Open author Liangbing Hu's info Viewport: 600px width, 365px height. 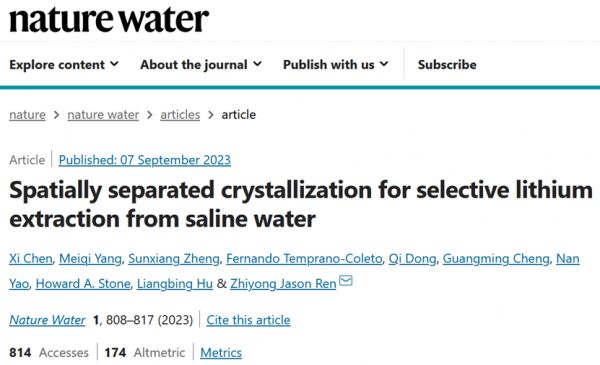[175, 284]
